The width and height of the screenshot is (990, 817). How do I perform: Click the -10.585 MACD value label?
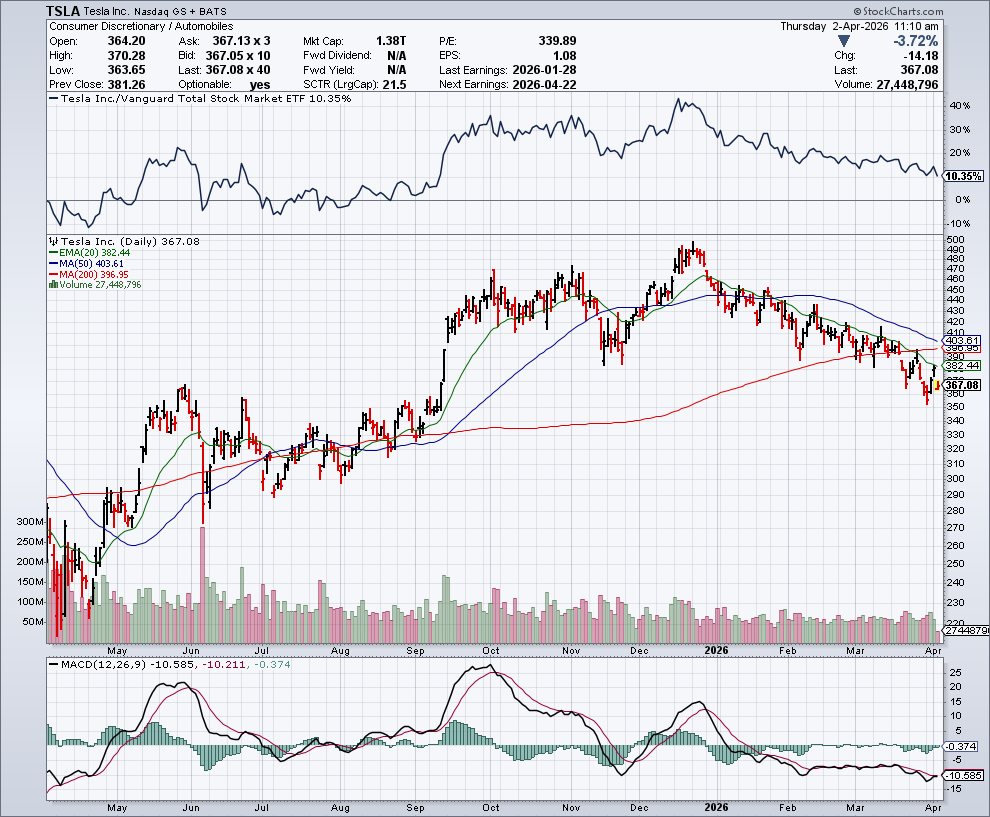tap(962, 775)
